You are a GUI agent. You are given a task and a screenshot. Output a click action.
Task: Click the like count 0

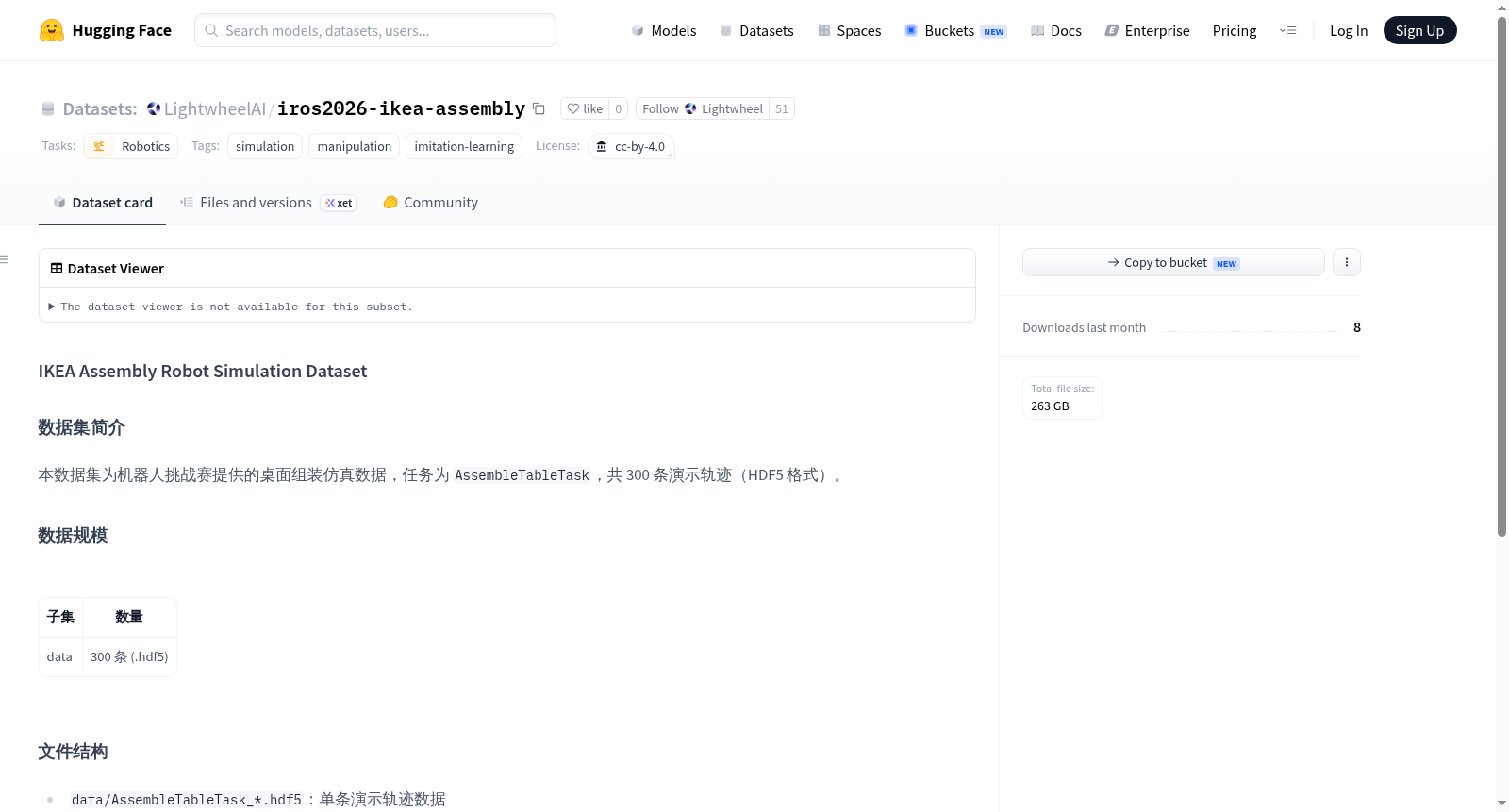[x=619, y=108]
